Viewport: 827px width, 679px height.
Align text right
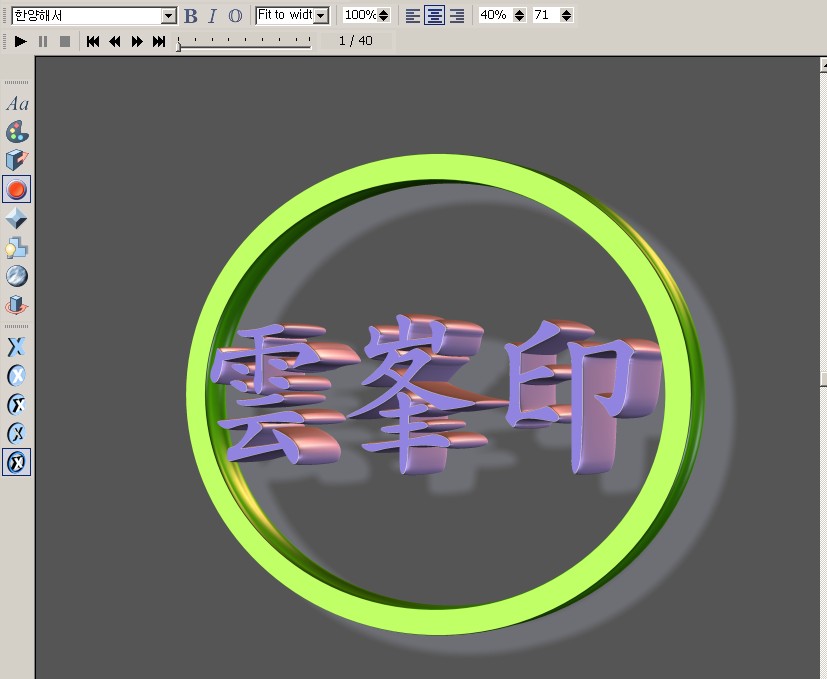pos(457,15)
